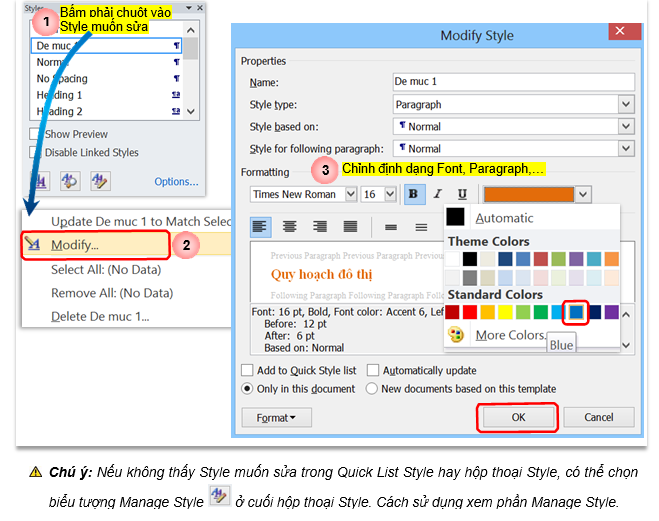
Task: Select Align Left paragraph icon
Action: click(x=260, y=227)
